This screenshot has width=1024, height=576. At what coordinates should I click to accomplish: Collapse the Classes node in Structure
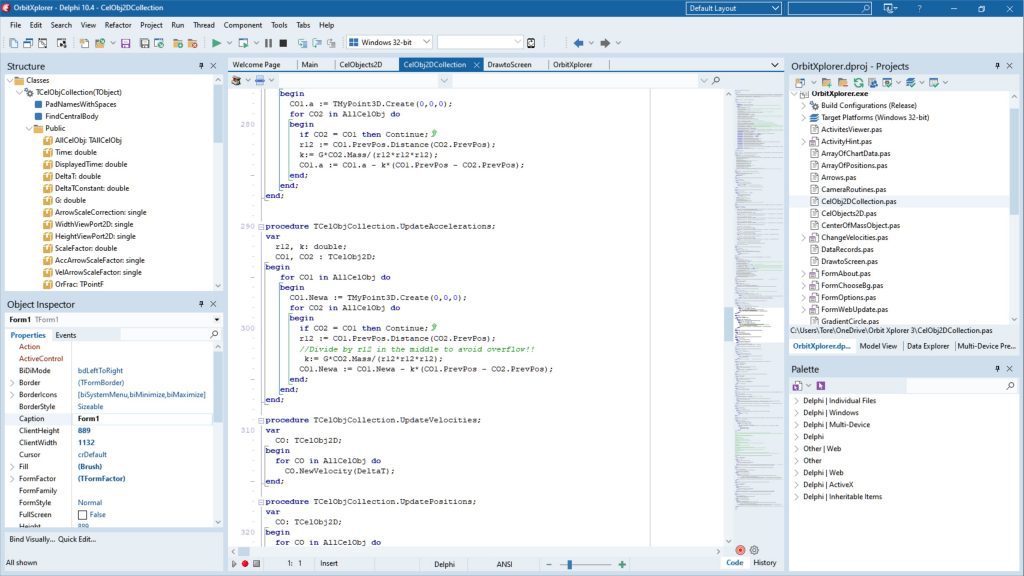pos(10,80)
